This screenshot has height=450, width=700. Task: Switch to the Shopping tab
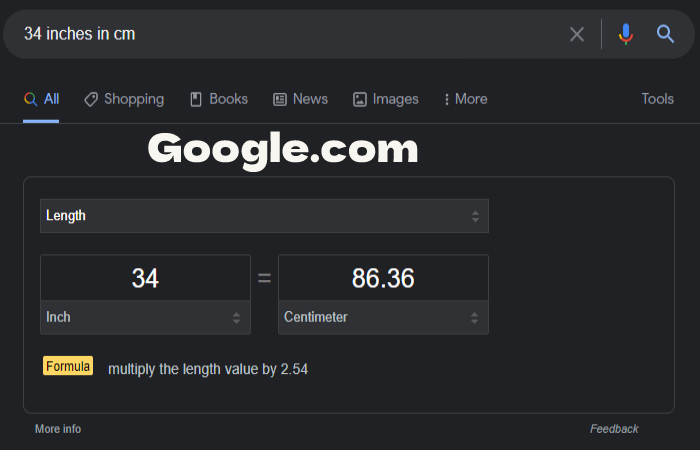[x=124, y=99]
